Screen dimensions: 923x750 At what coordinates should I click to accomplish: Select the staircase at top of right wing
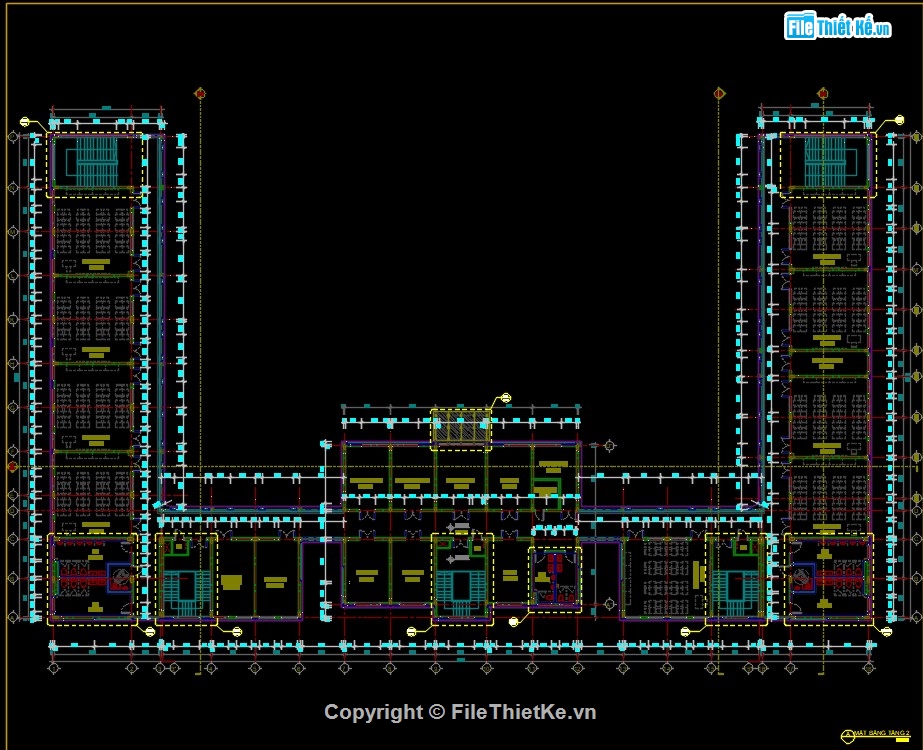pos(826,162)
